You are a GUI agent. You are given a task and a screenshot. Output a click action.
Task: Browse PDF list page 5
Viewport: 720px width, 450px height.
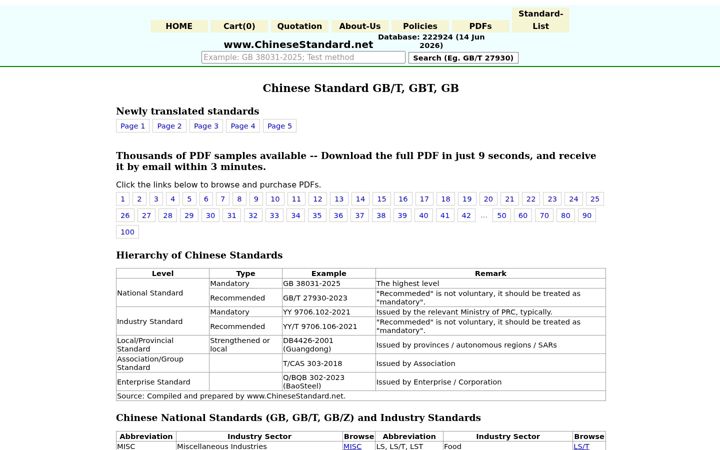coord(189,199)
